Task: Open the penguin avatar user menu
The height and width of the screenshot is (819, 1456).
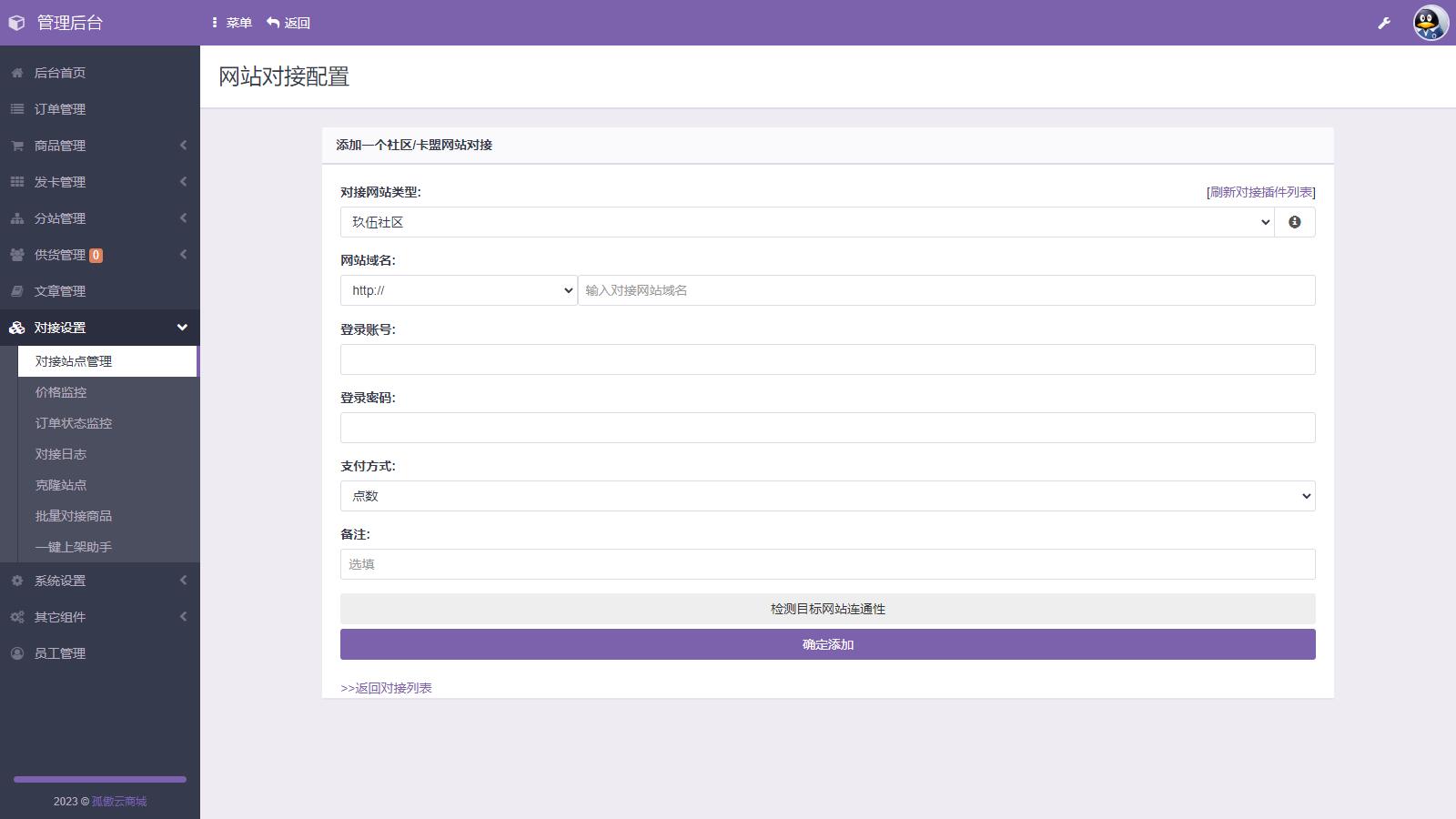Action: pyautogui.click(x=1431, y=23)
